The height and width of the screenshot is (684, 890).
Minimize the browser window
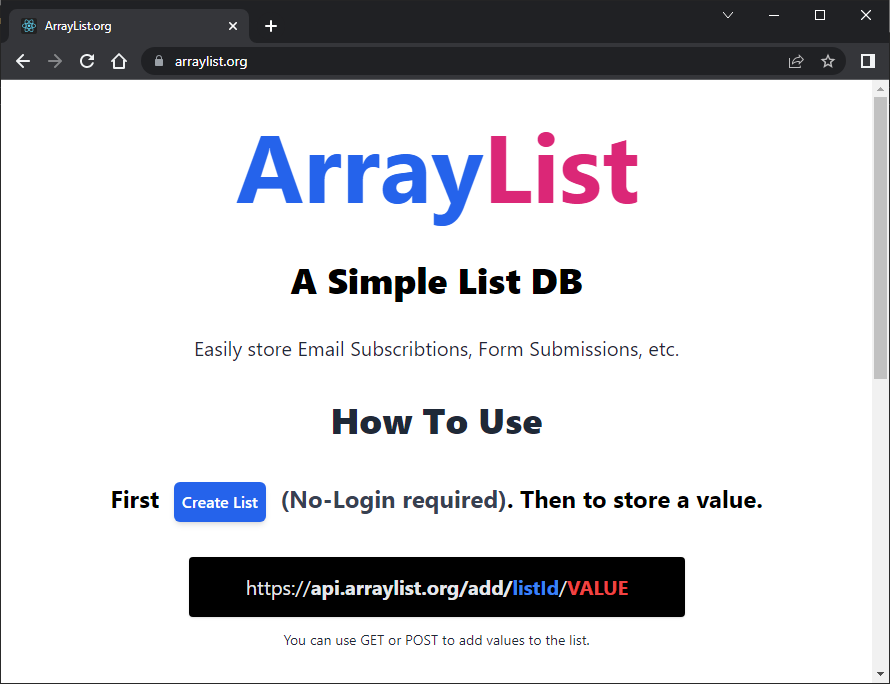tap(774, 15)
